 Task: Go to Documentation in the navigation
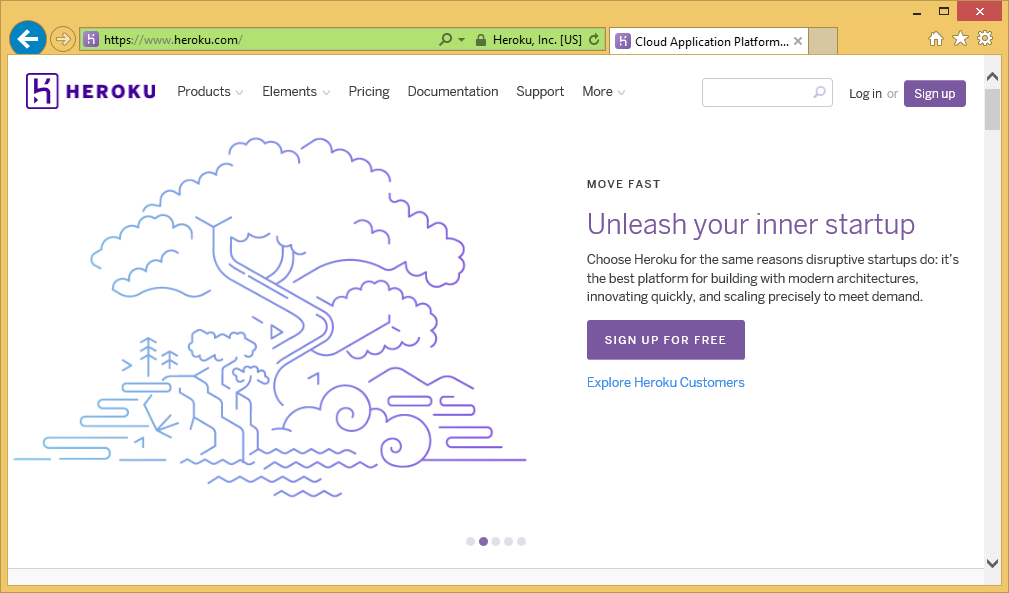click(x=453, y=92)
